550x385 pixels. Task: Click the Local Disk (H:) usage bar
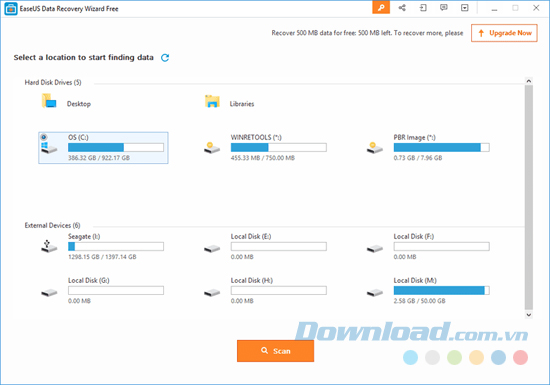coord(279,290)
